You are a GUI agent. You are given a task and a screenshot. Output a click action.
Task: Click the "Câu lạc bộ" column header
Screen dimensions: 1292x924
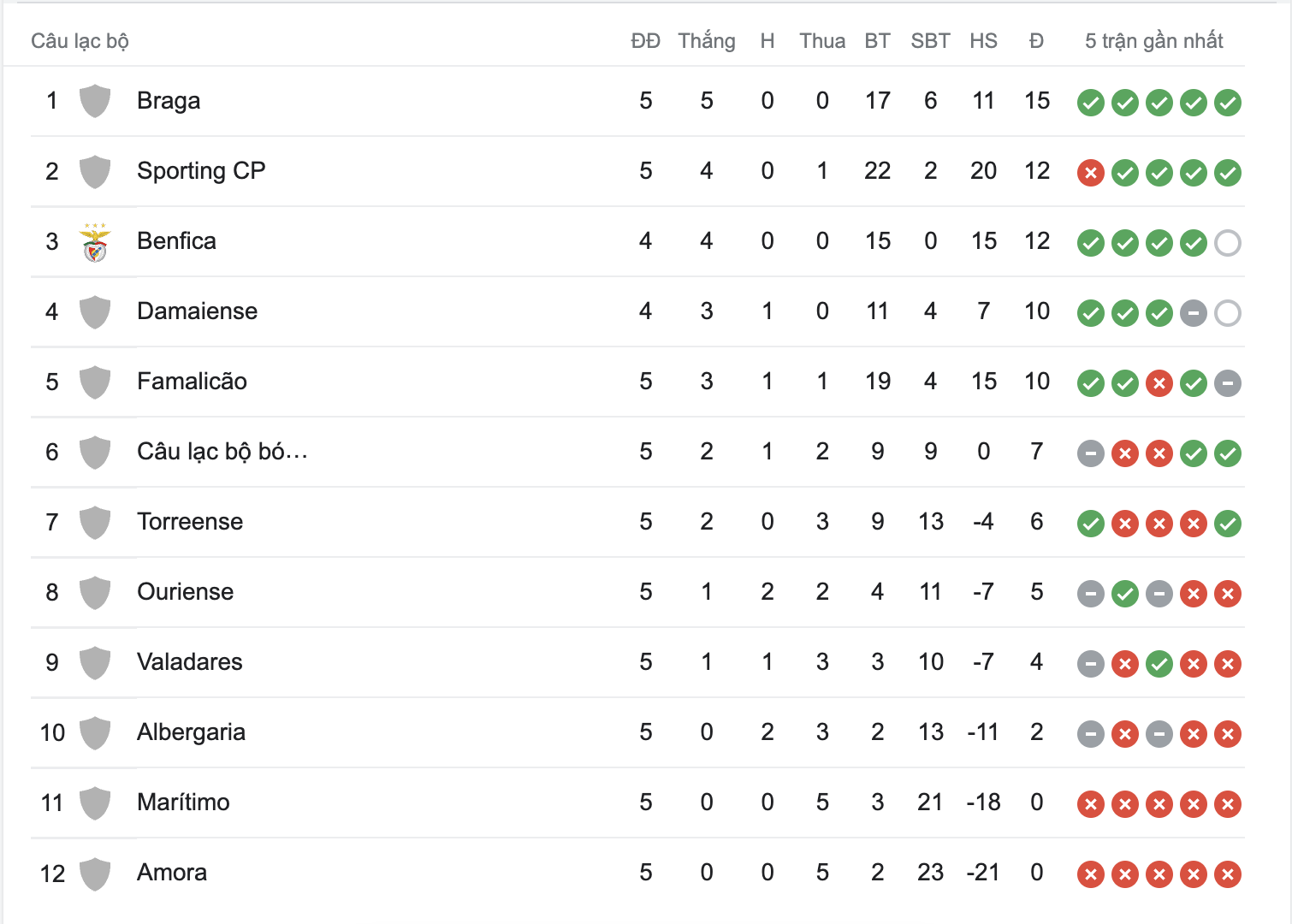pos(80,41)
